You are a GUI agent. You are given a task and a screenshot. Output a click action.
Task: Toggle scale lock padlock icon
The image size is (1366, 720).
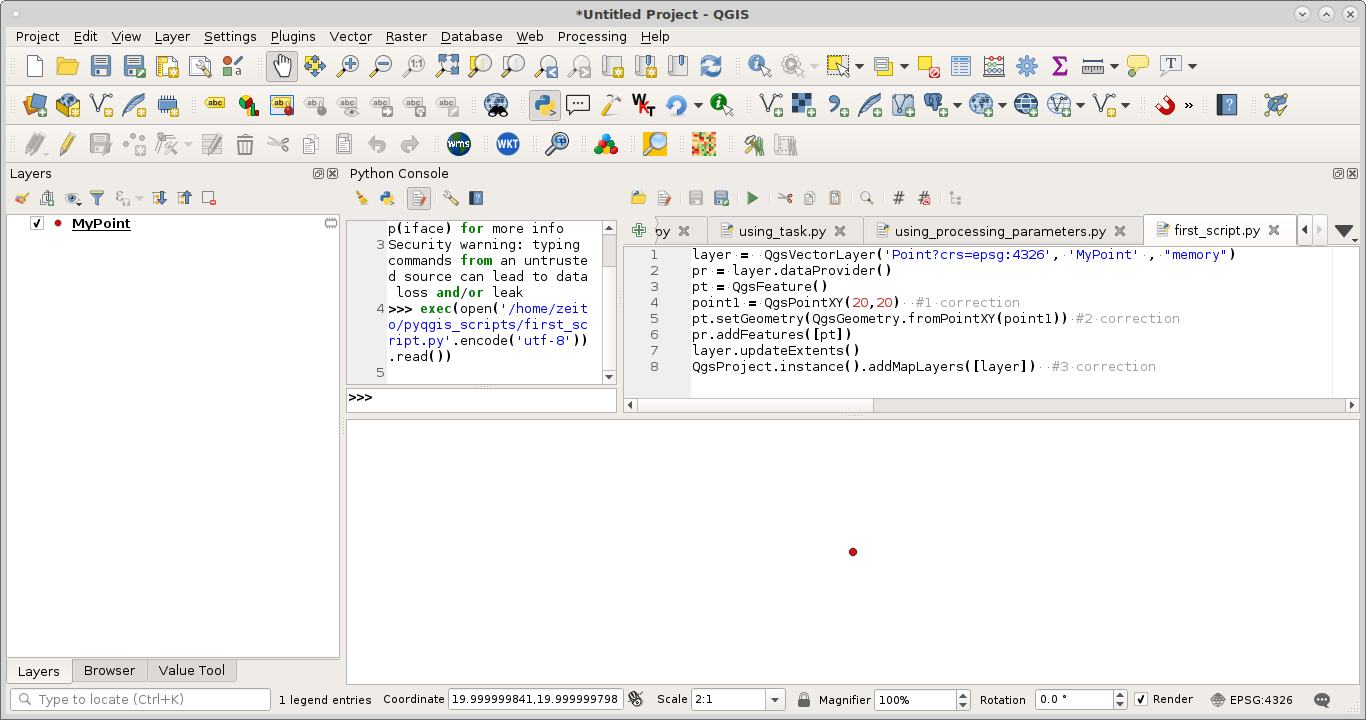tap(804, 700)
